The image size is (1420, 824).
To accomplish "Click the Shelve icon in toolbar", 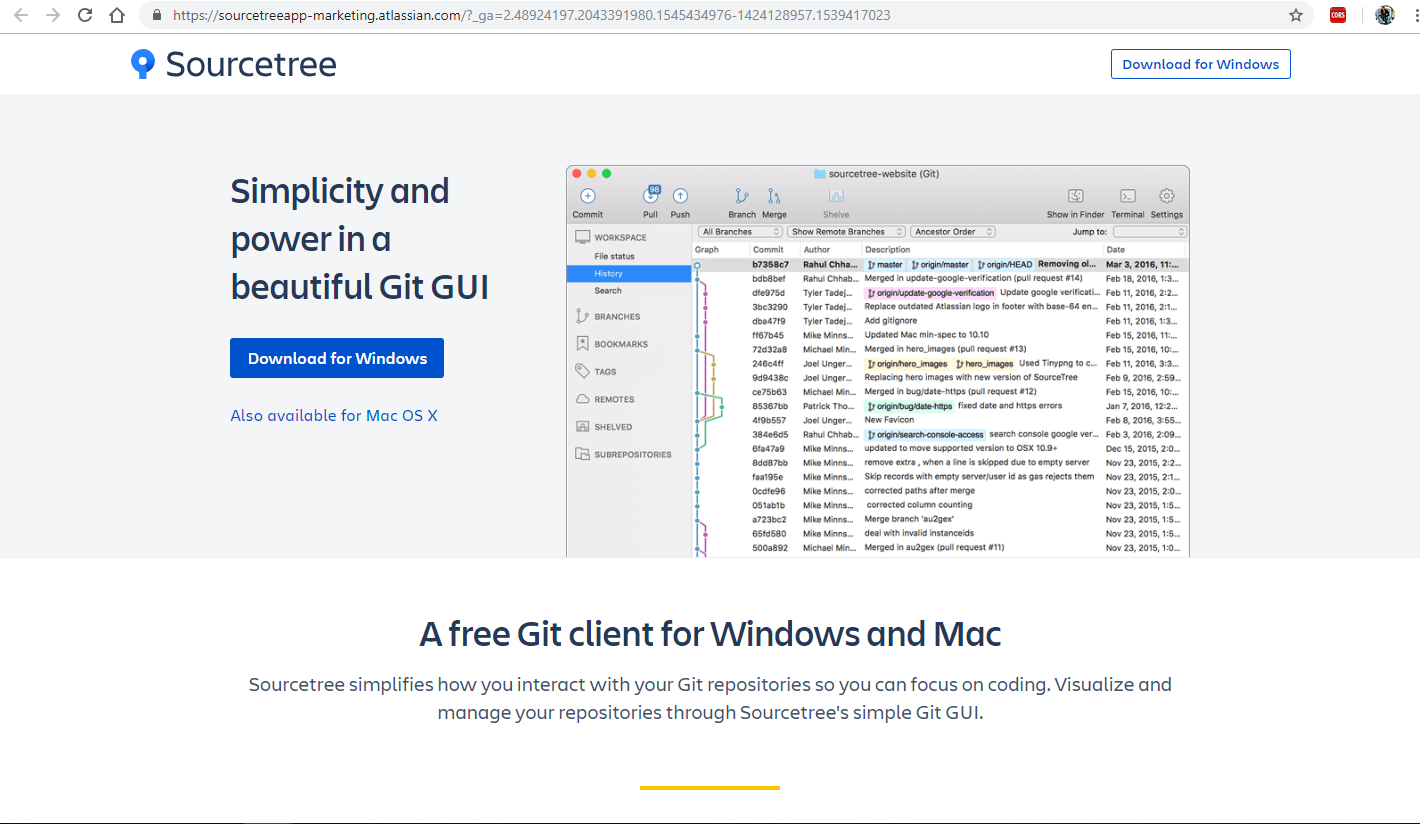I will point(836,196).
